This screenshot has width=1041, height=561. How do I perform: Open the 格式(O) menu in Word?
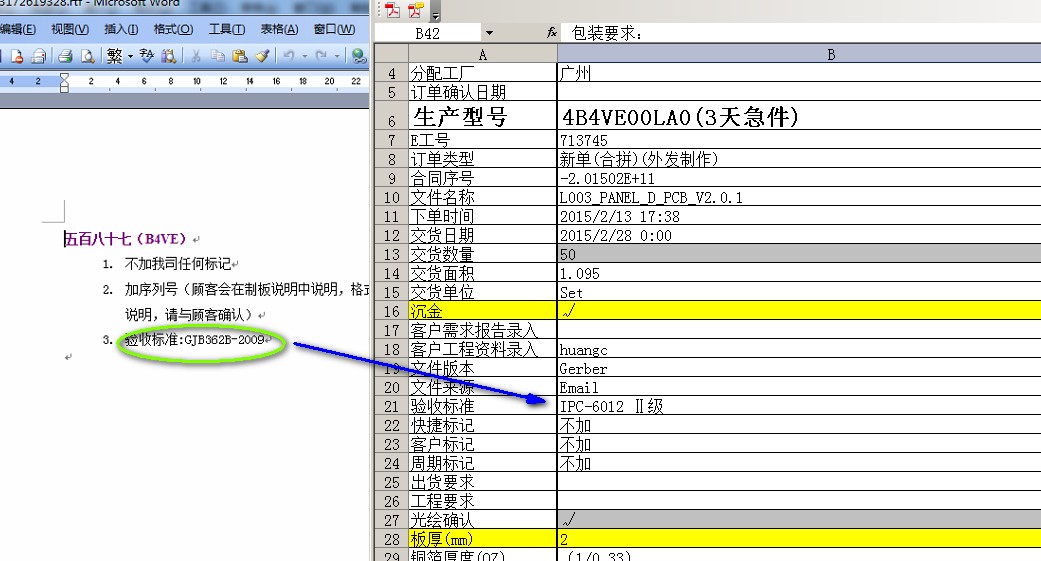173,29
